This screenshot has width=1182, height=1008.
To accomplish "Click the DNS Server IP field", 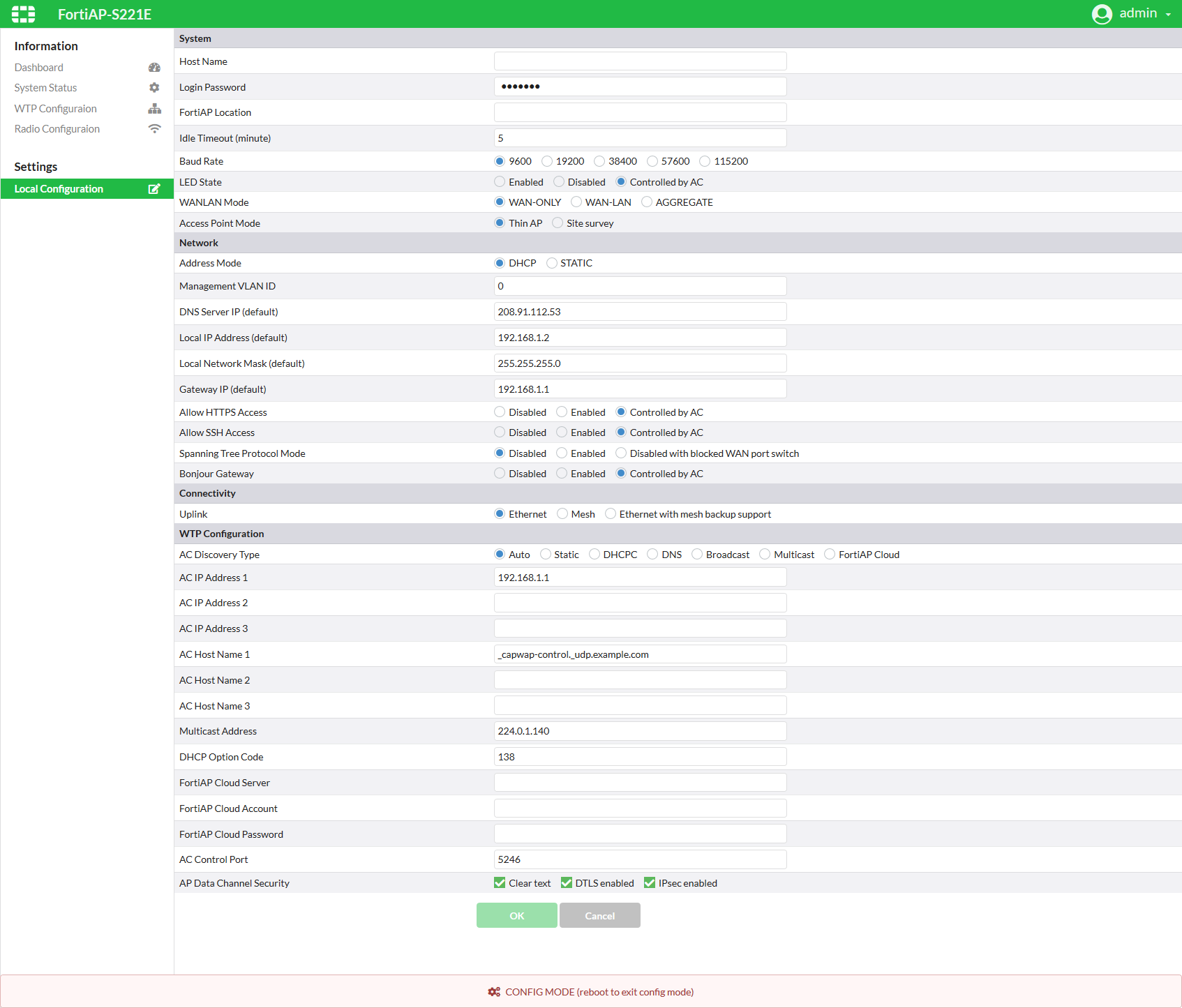I will point(641,312).
